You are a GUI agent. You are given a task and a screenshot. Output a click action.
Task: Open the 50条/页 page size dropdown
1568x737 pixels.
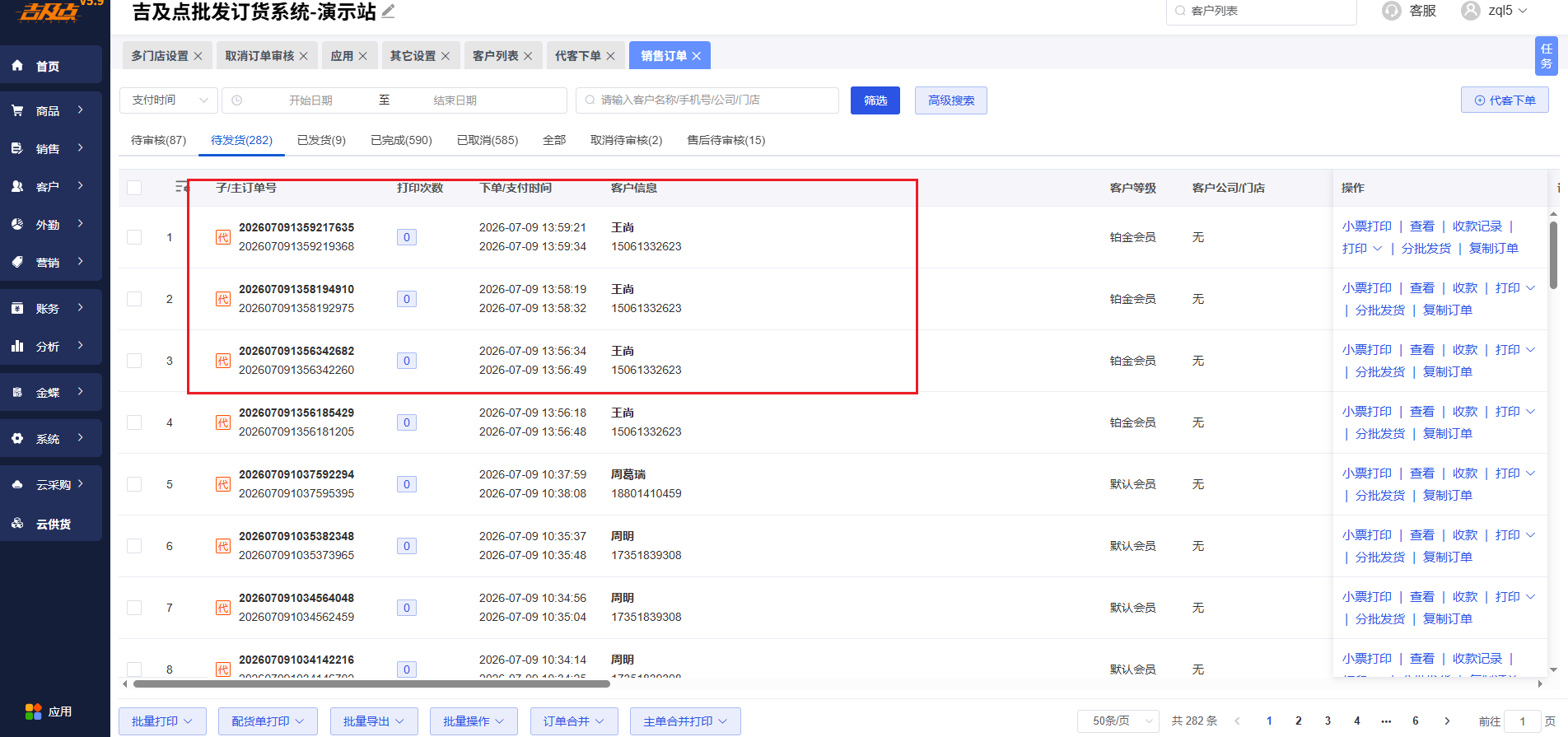(1118, 721)
